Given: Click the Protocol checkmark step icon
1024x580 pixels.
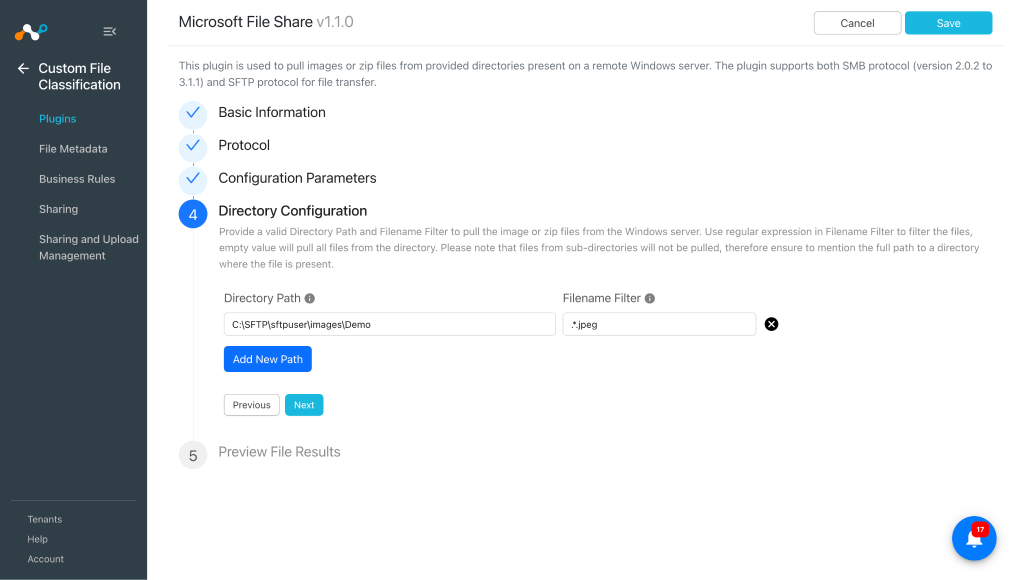Looking at the screenshot, I should [193, 146].
